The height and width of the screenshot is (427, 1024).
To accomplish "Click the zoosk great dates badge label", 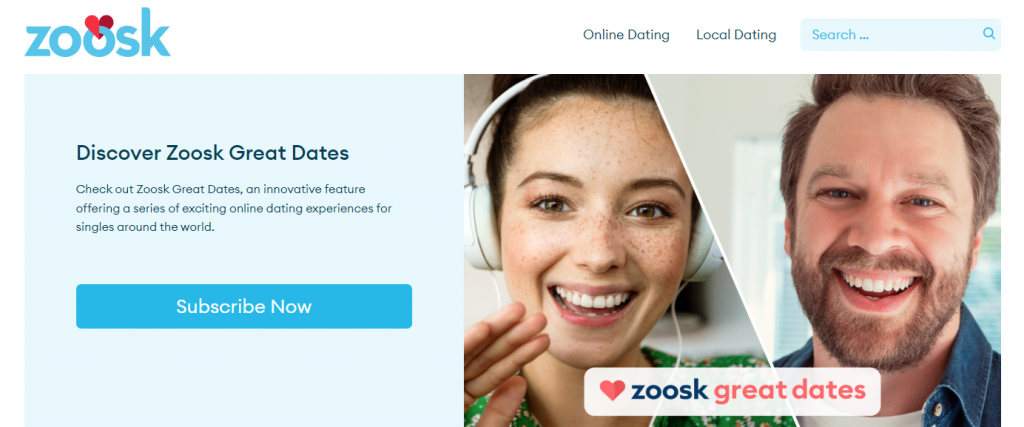I will click(732, 391).
